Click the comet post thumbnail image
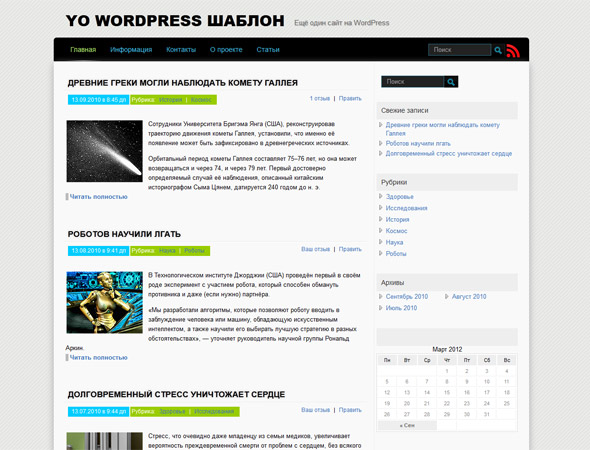 105,151
